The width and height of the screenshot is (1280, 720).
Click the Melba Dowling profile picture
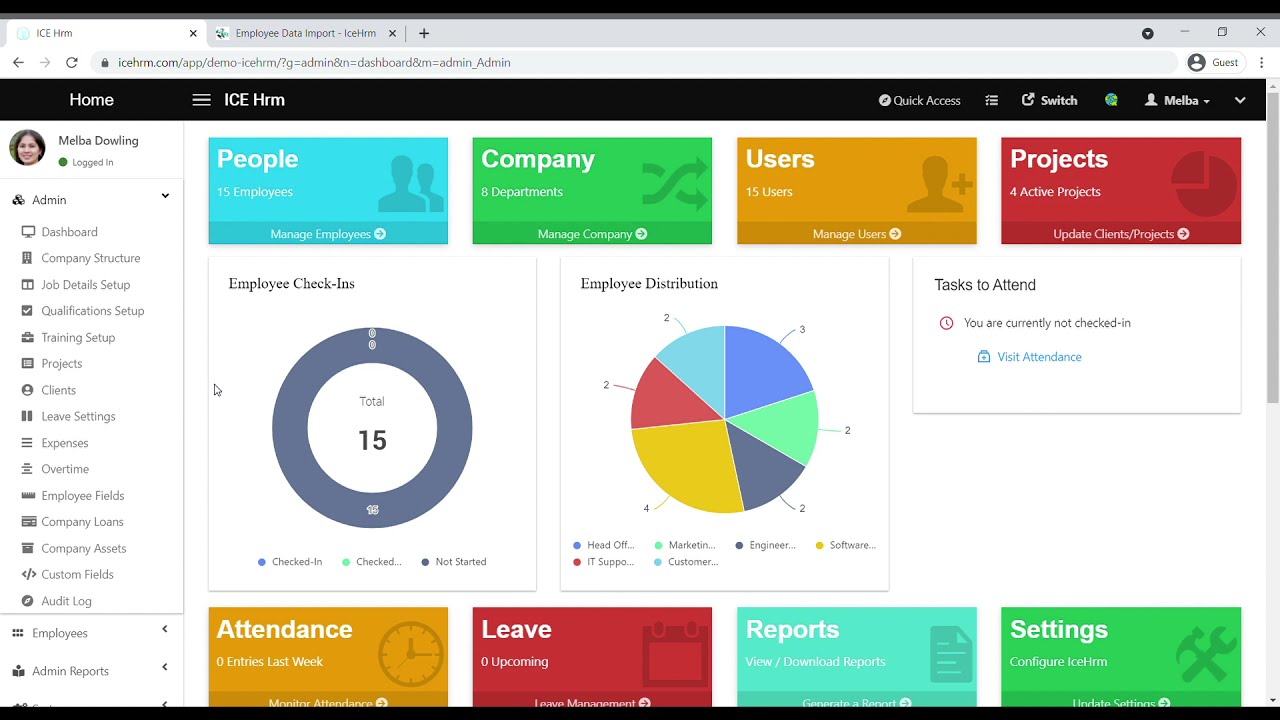(27, 148)
